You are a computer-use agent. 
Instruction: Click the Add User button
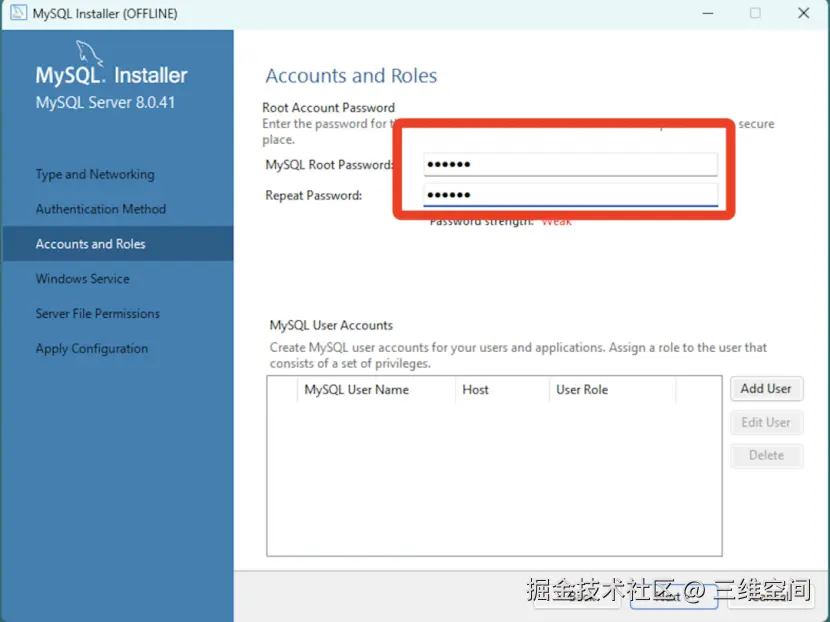point(766,388)
